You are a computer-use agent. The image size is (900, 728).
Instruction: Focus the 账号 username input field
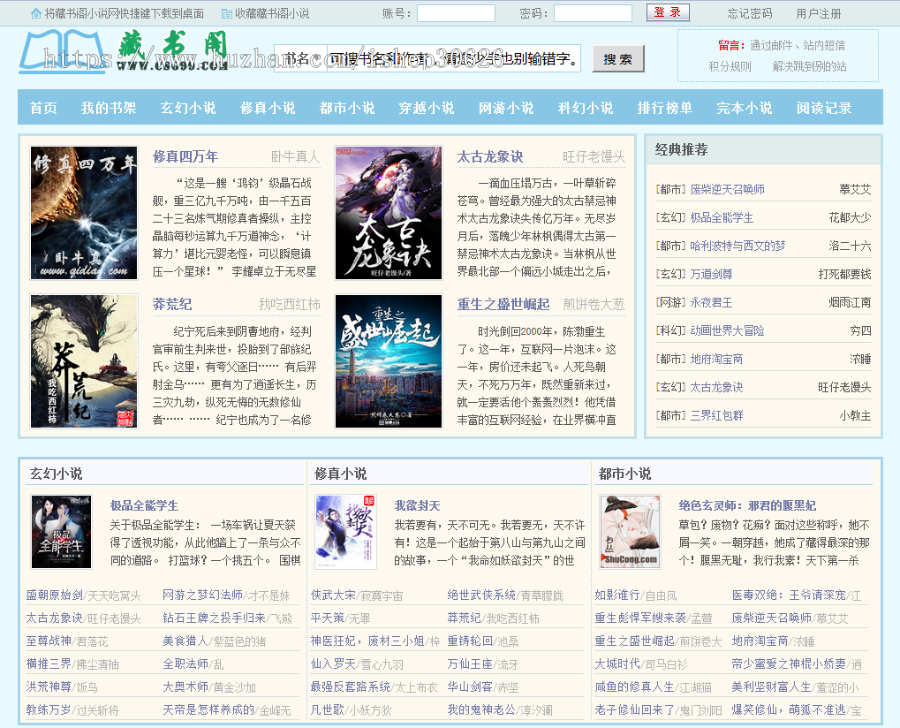tap(456, 13)
